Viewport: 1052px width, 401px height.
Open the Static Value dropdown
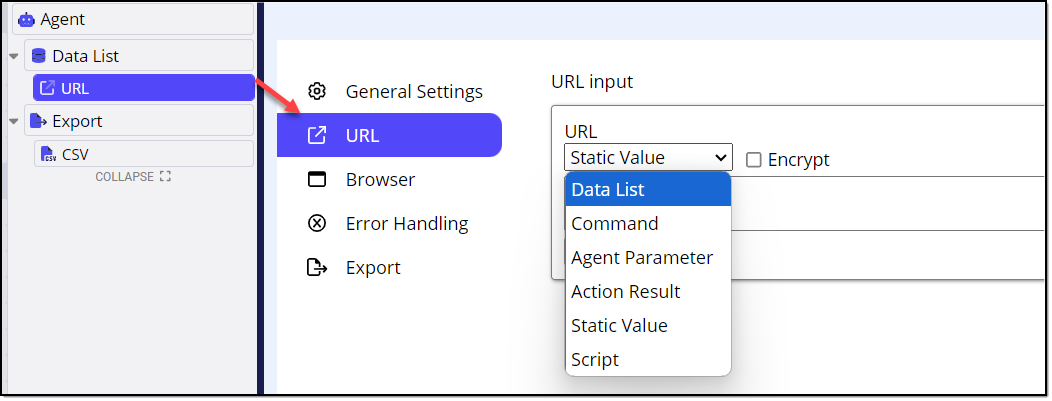(x=648, y=158)
